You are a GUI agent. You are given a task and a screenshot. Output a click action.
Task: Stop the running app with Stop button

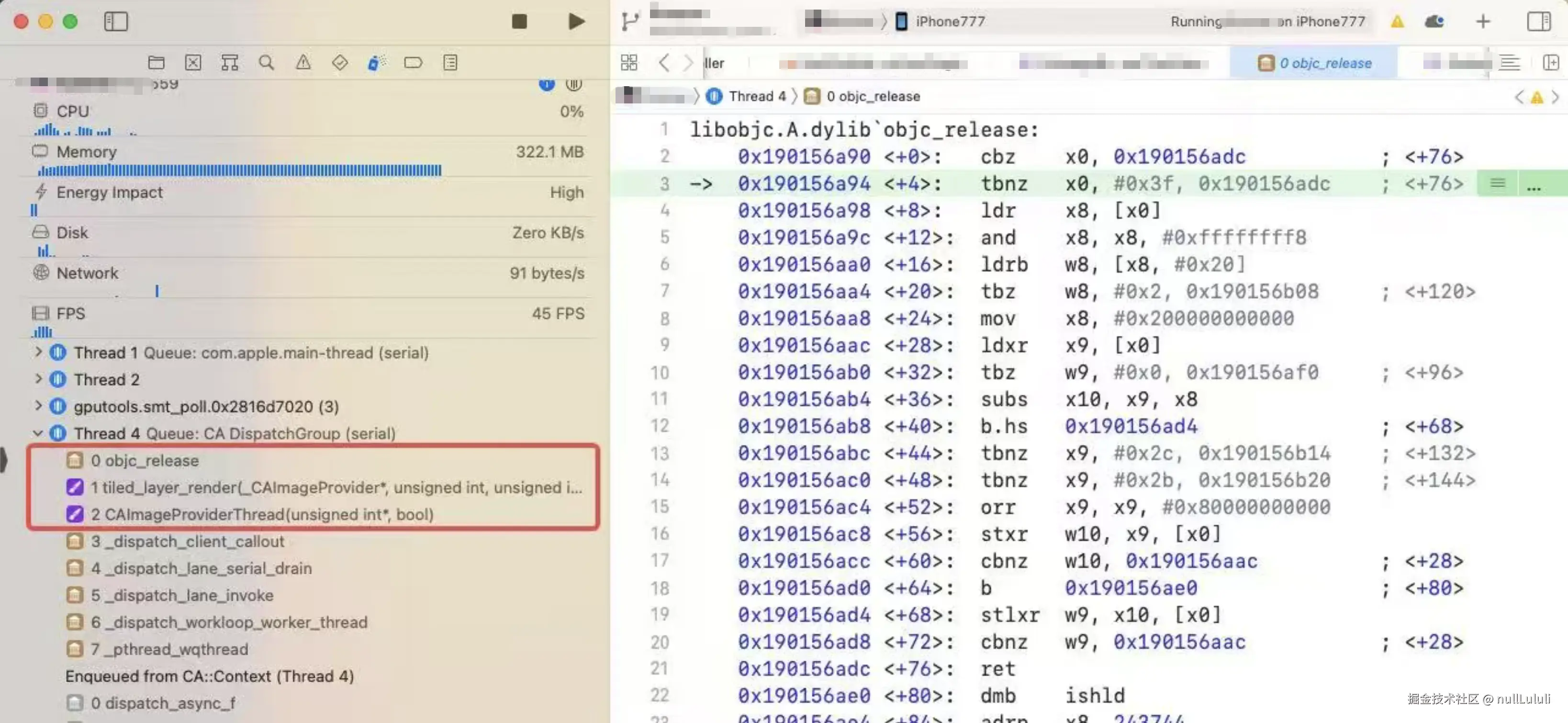pyautogui.click(x=519, y=22)
